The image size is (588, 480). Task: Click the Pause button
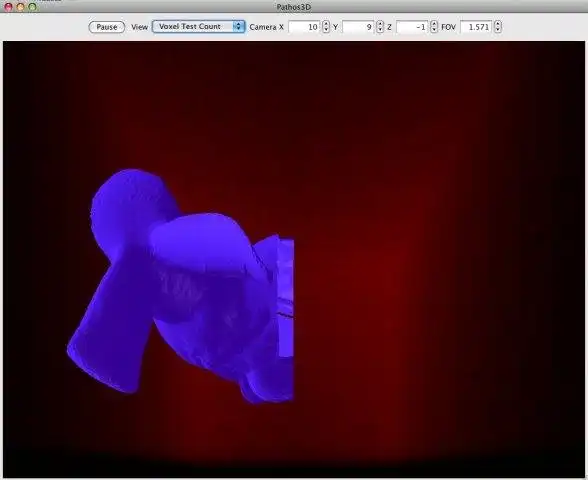106,27
